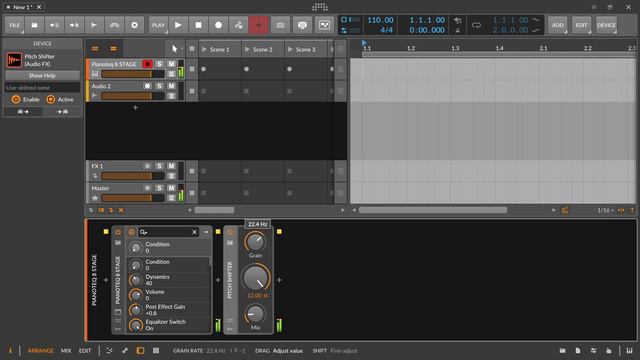Add a device after Pitch Shifter
This screenshot has width=640, height=360.
pos(279,280)
